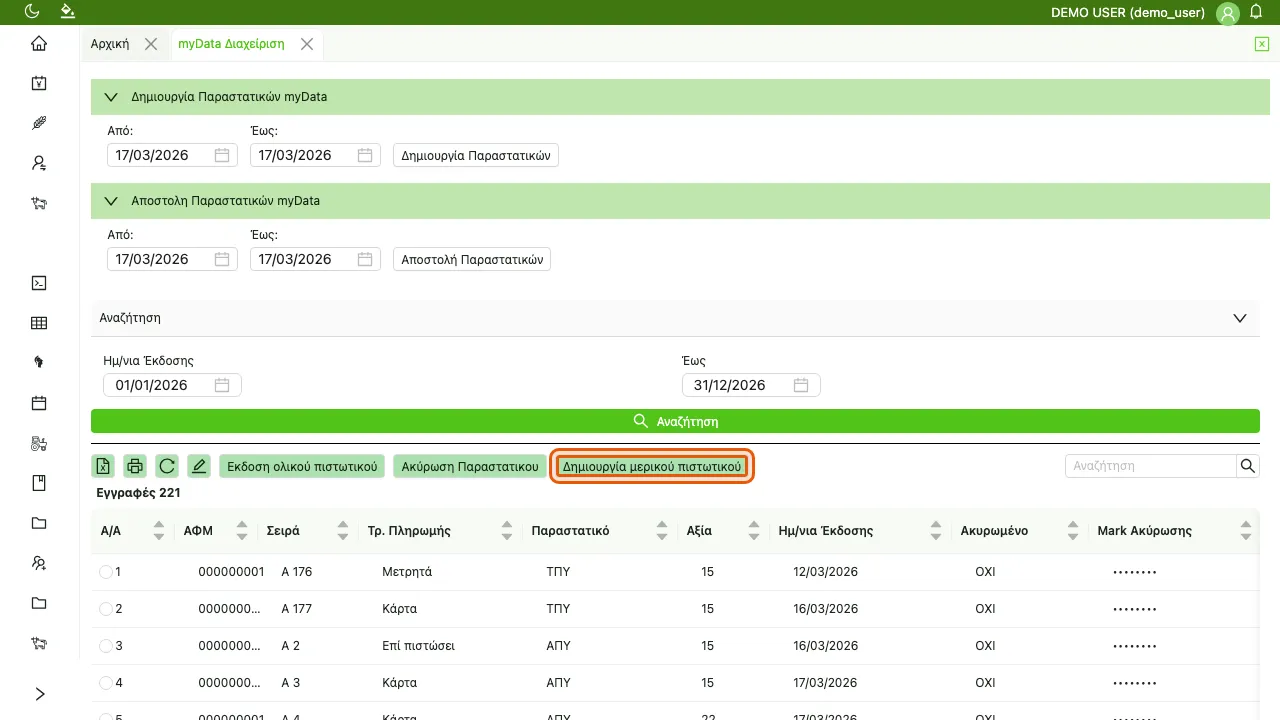Open calendar picker on Ημ/νια Έκδοσης field

tap(222, 385)
